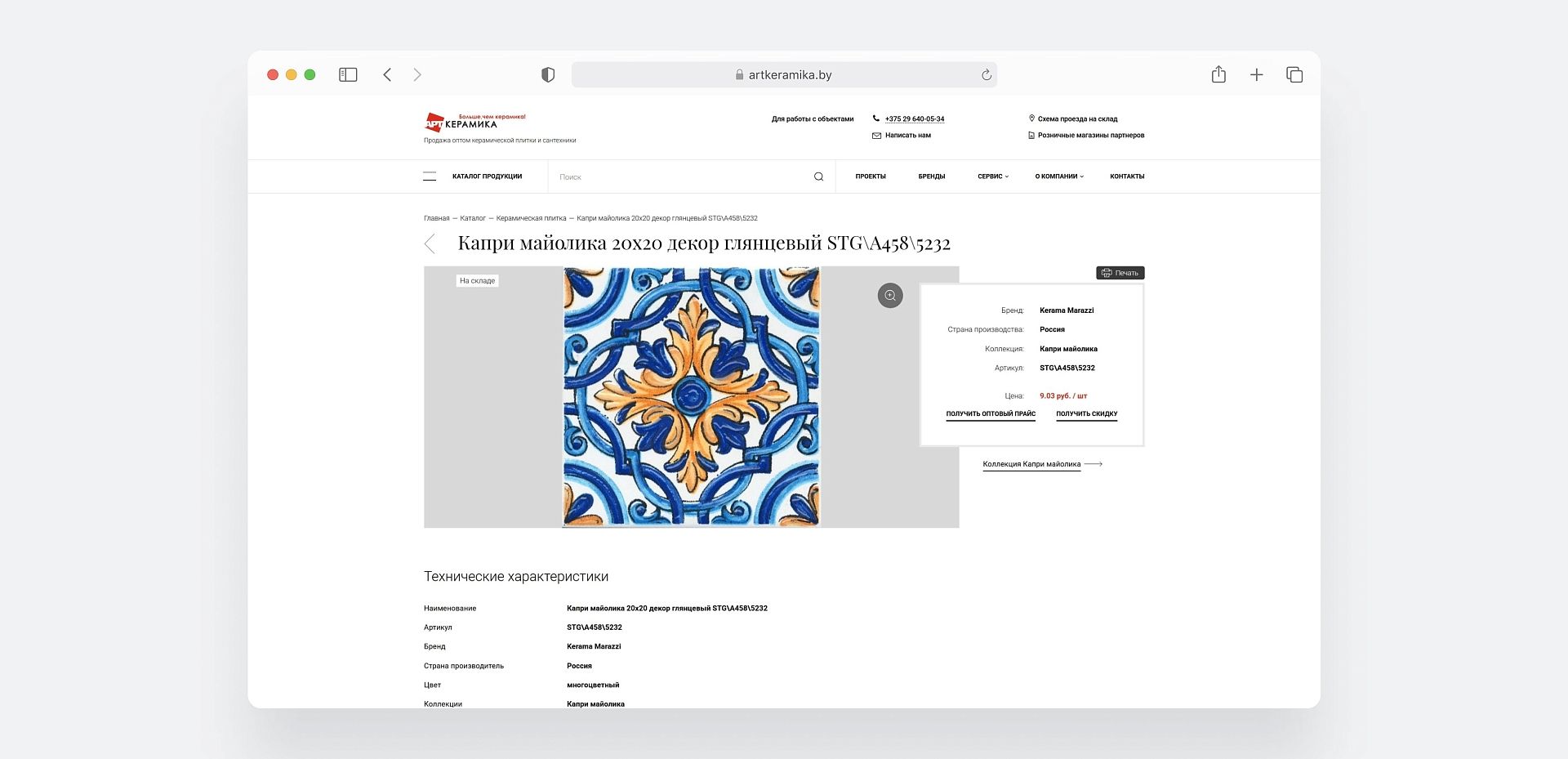Click the document icon by Розничные магазины
Screen dimensions: 1568x759
point(1031,136)
